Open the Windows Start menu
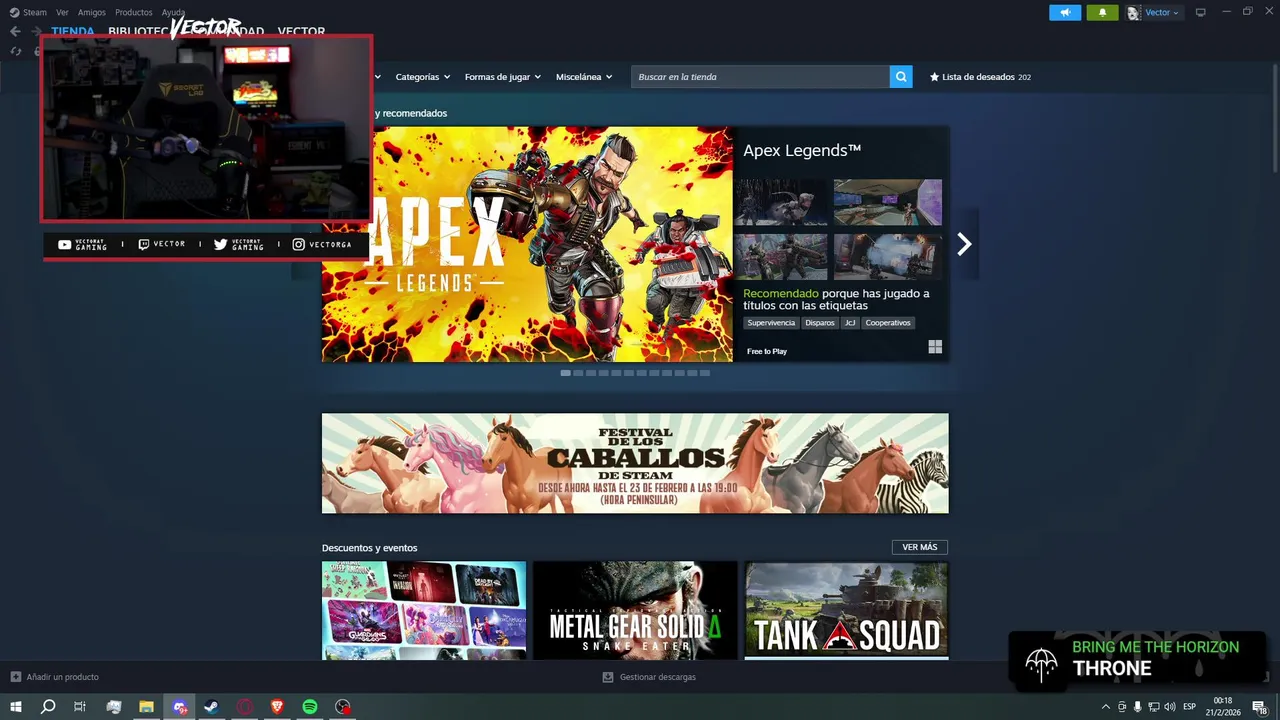This screenshot has height=720, width=1280. (15, 707)
